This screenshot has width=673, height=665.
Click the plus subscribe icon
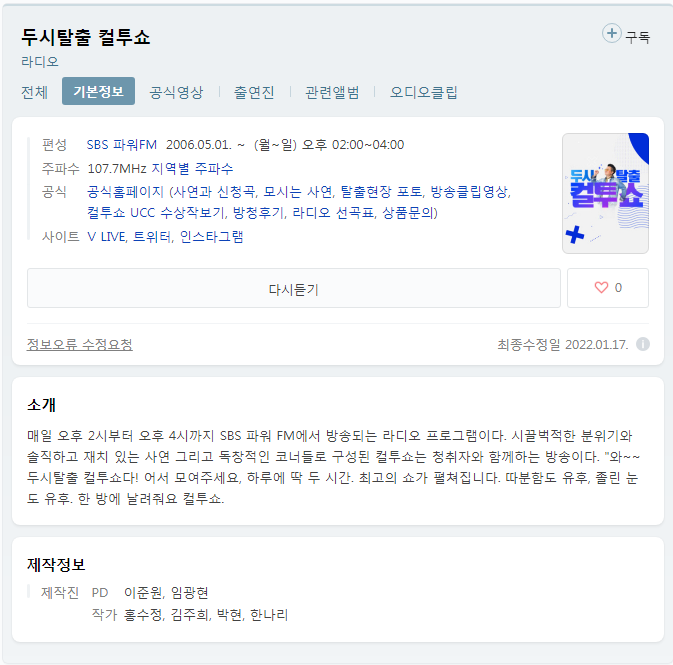612,33
